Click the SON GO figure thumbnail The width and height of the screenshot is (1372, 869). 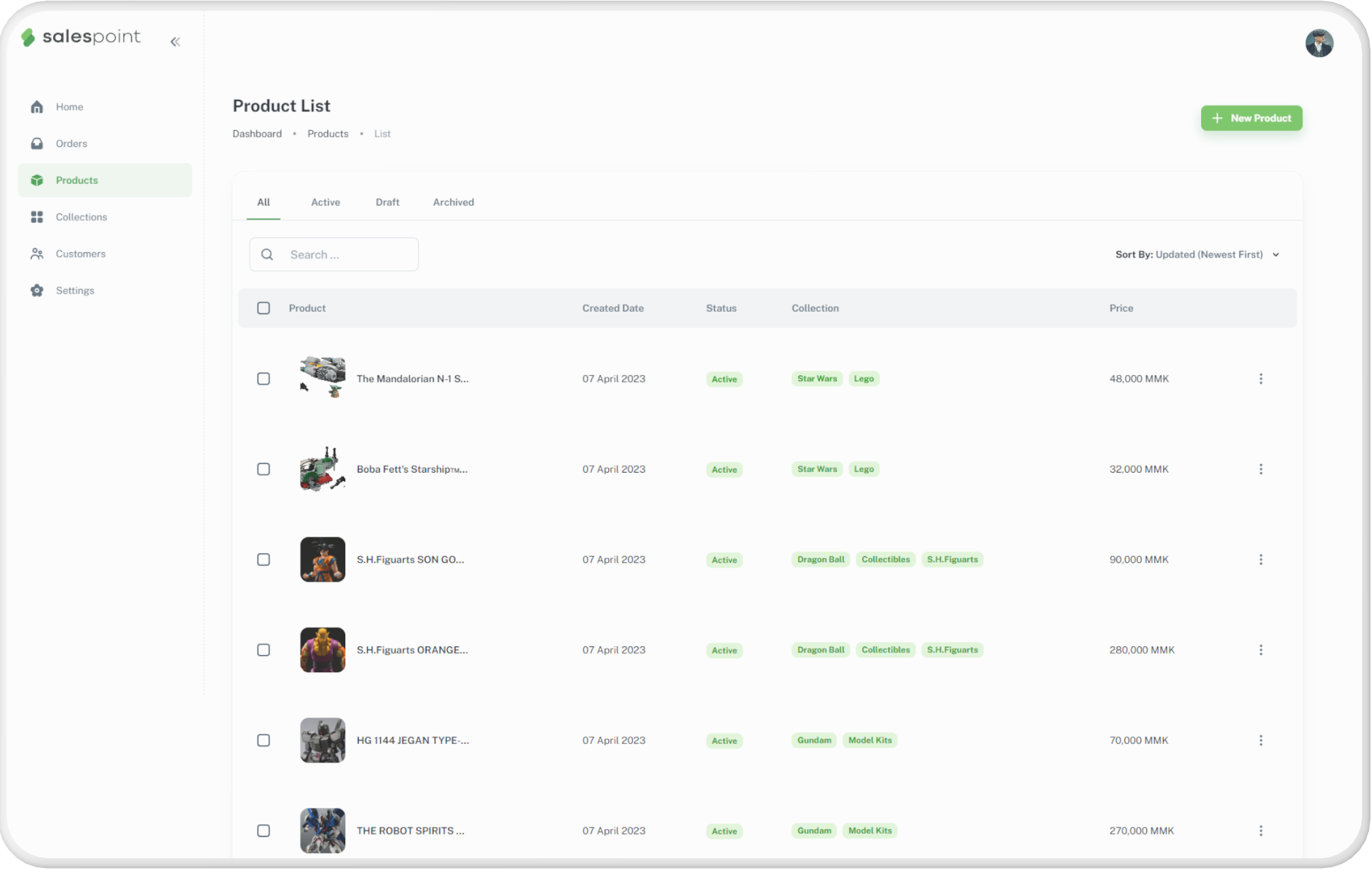[322, 560]
